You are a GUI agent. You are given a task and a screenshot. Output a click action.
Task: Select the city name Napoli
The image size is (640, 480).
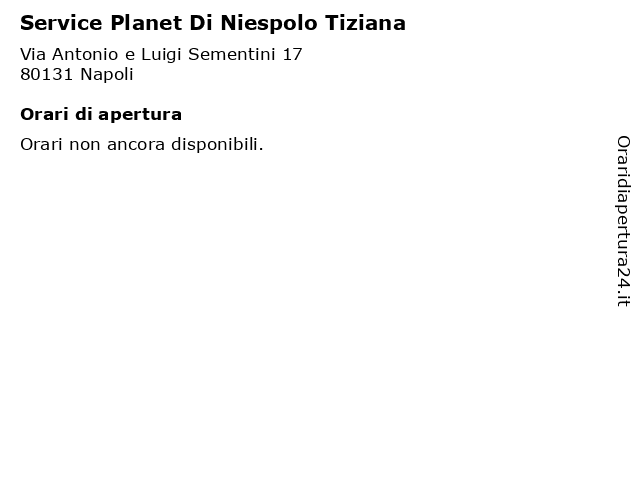pyautogui.click(x=107, y=75)
